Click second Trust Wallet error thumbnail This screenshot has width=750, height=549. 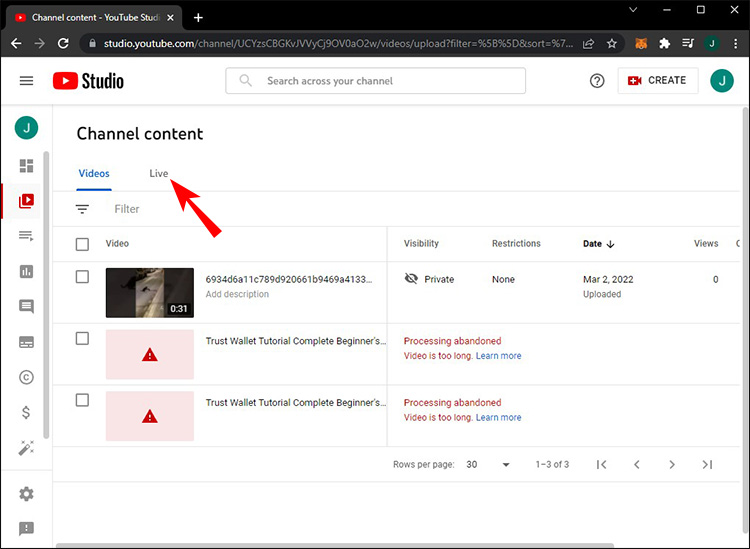pyautogui.click(x=150, y=416)
